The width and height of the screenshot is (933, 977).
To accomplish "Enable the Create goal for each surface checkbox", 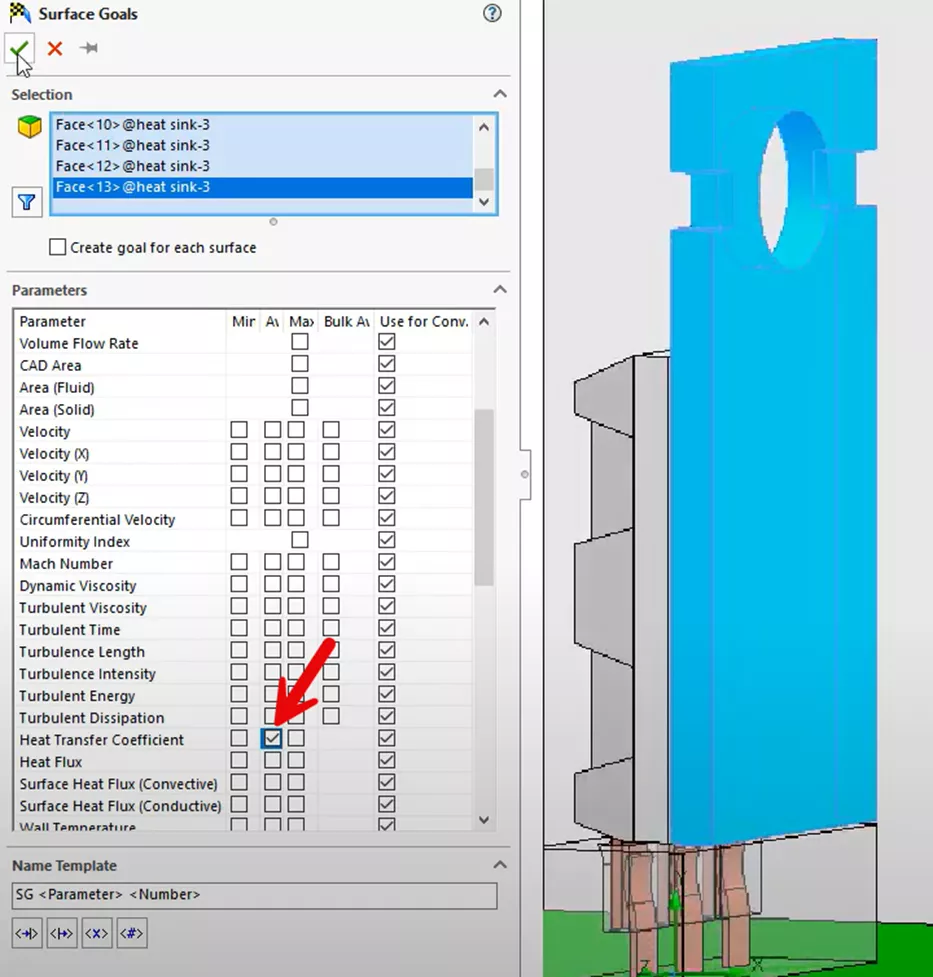I will 57,247.
